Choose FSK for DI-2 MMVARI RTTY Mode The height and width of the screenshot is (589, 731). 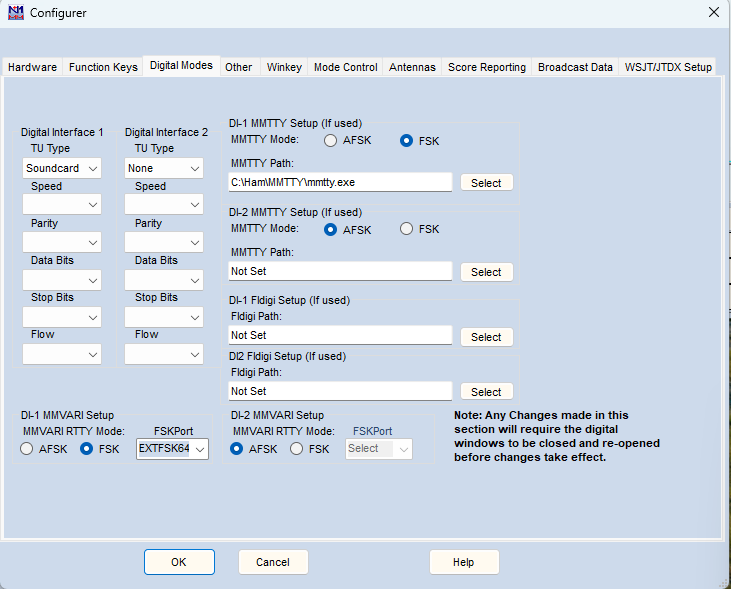[x=297, y=449]
